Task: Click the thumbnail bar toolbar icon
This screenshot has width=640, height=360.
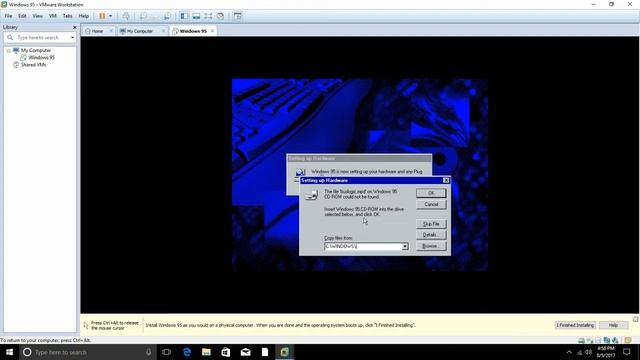Action: point(196,16)
